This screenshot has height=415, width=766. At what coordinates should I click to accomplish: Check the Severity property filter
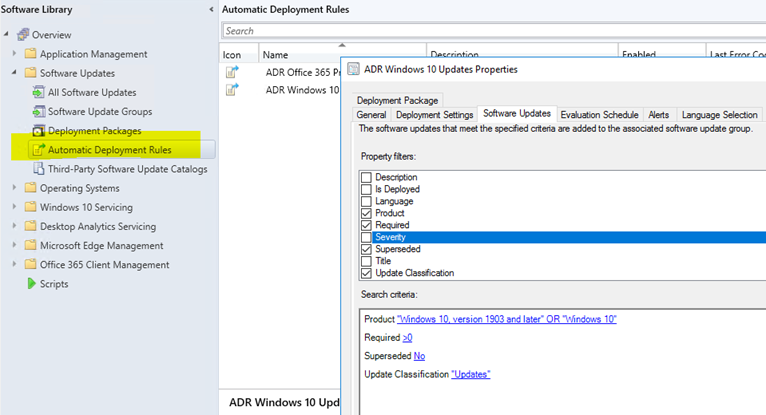(x=366, y=237)
